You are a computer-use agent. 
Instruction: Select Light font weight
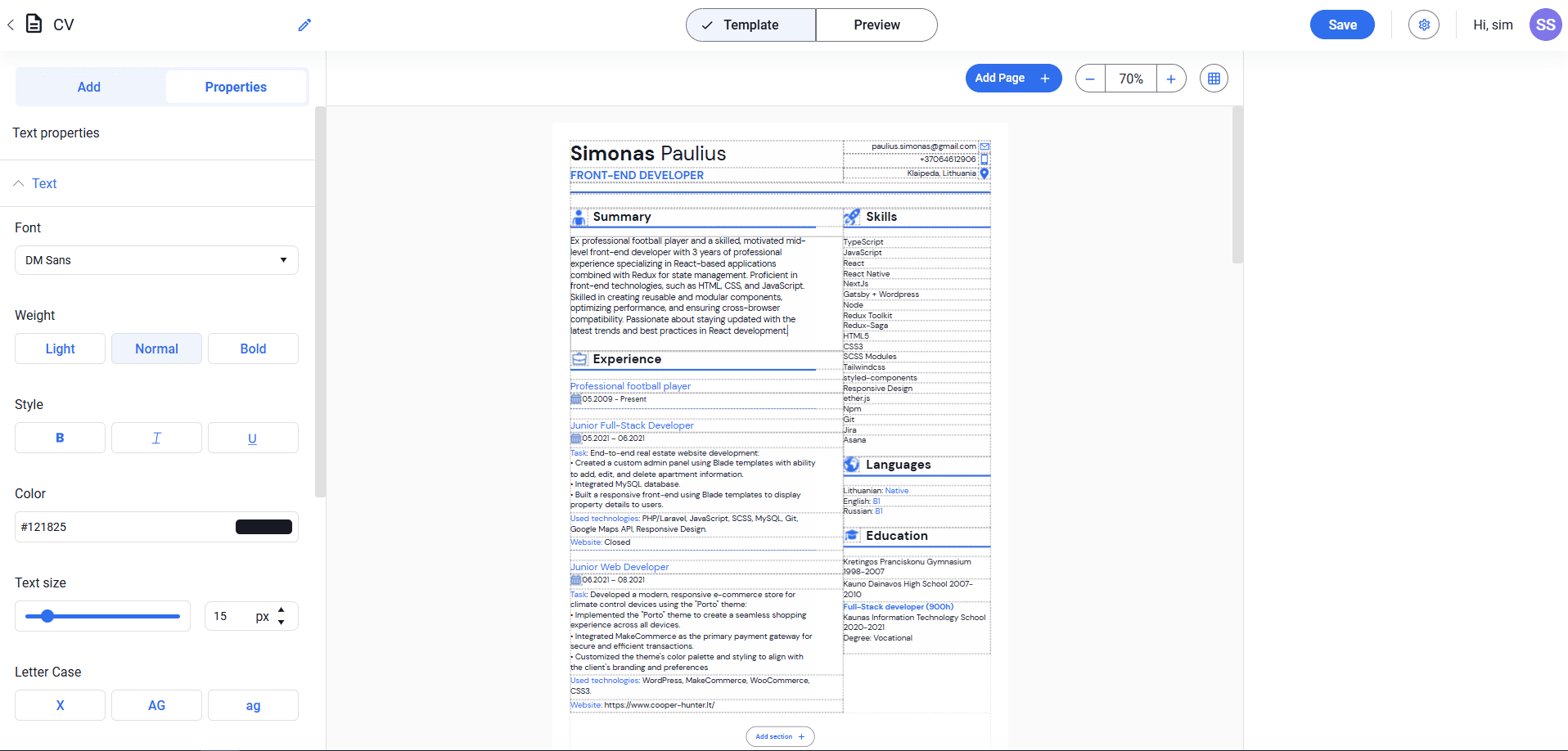click(60, 349)
